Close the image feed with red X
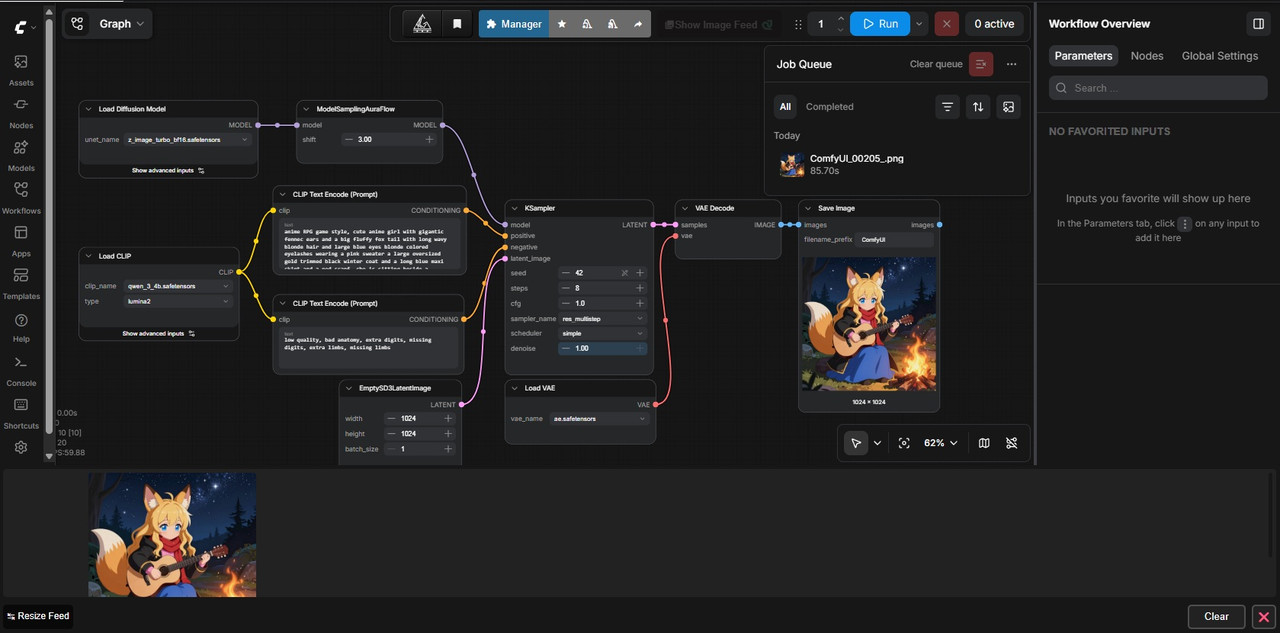 point(1264,616)
